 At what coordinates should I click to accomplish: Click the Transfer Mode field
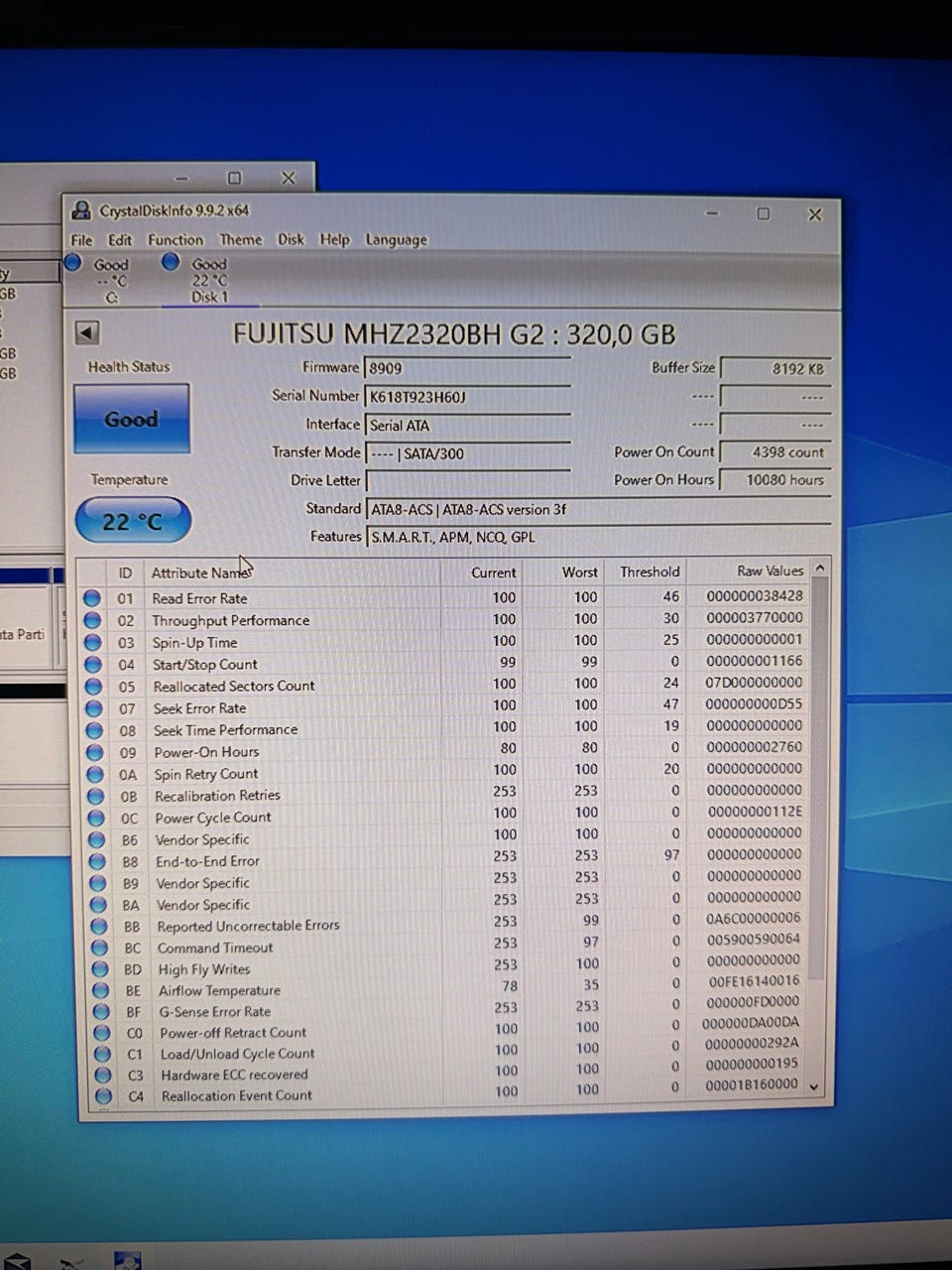pos(466,453)
